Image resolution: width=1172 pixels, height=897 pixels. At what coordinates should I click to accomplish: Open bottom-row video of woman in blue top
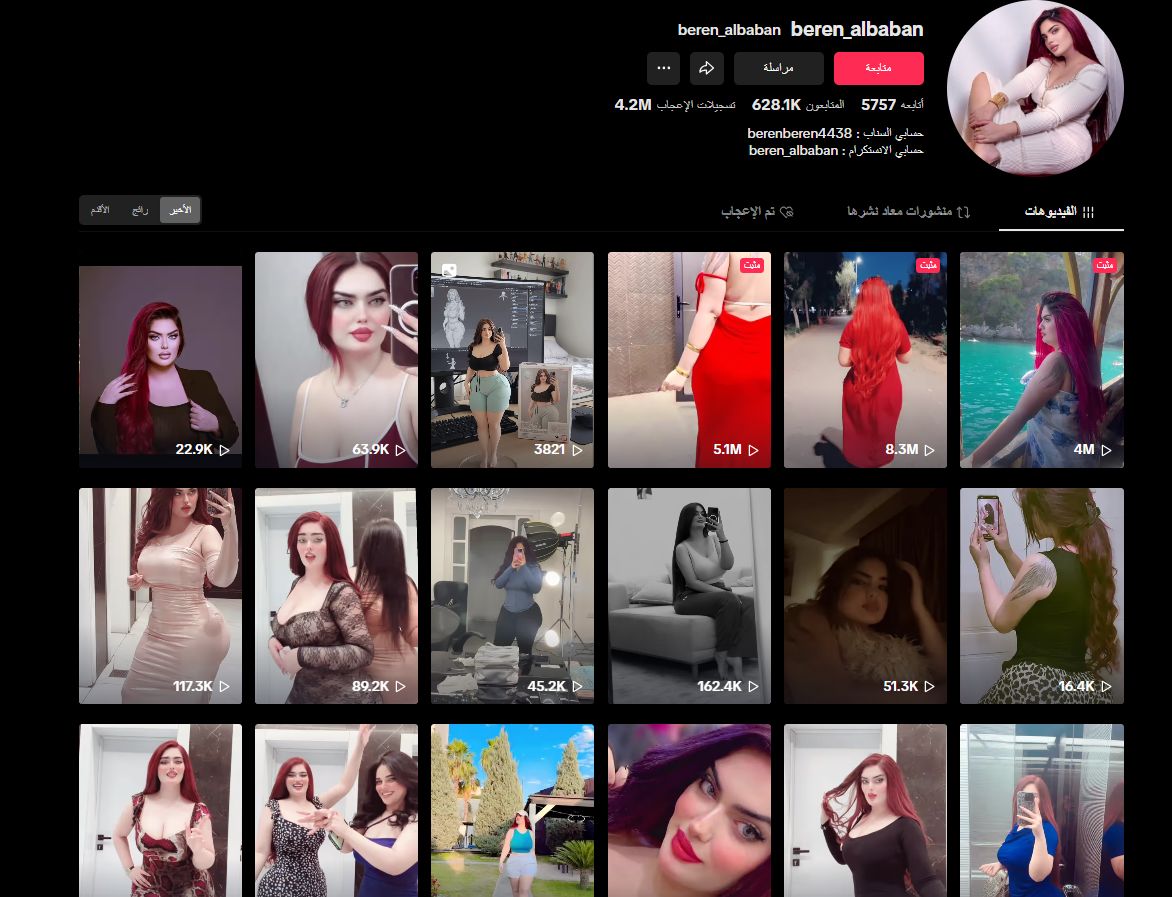click(x=1041, y=810)
